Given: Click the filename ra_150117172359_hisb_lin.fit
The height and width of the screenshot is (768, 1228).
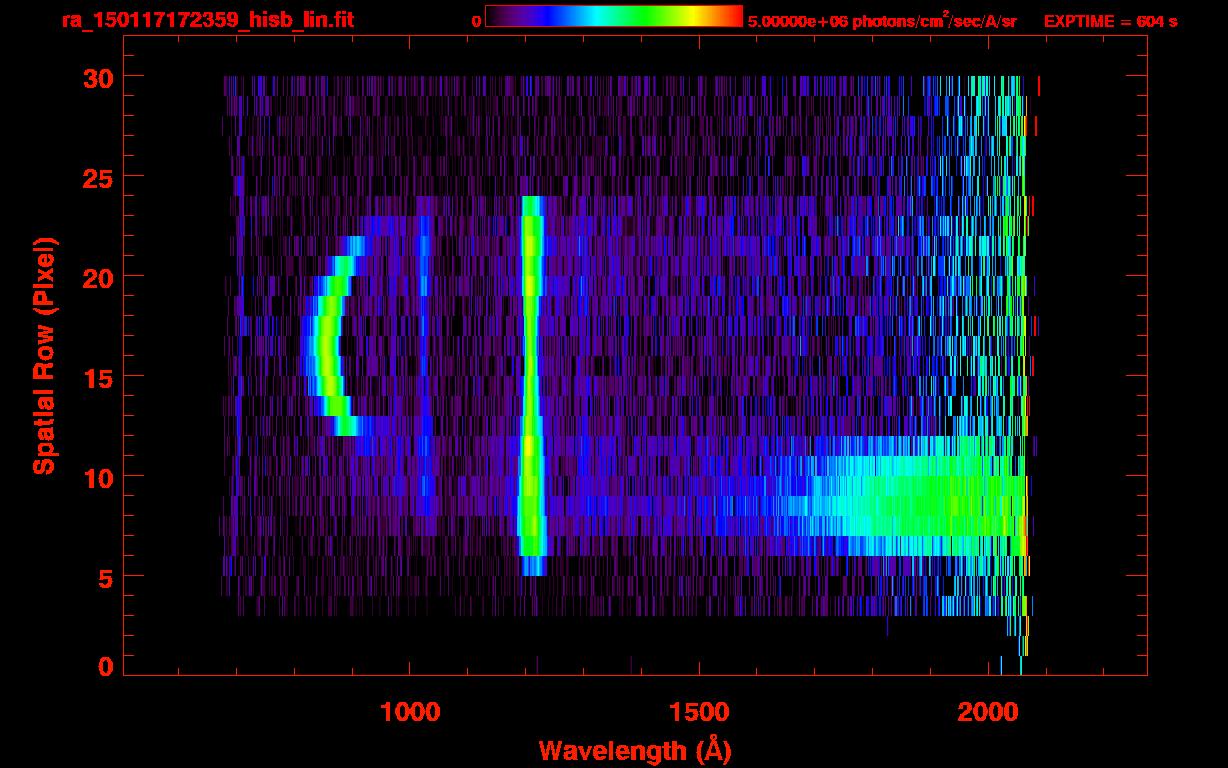Looking at the screenshot, I should point(208,20).
